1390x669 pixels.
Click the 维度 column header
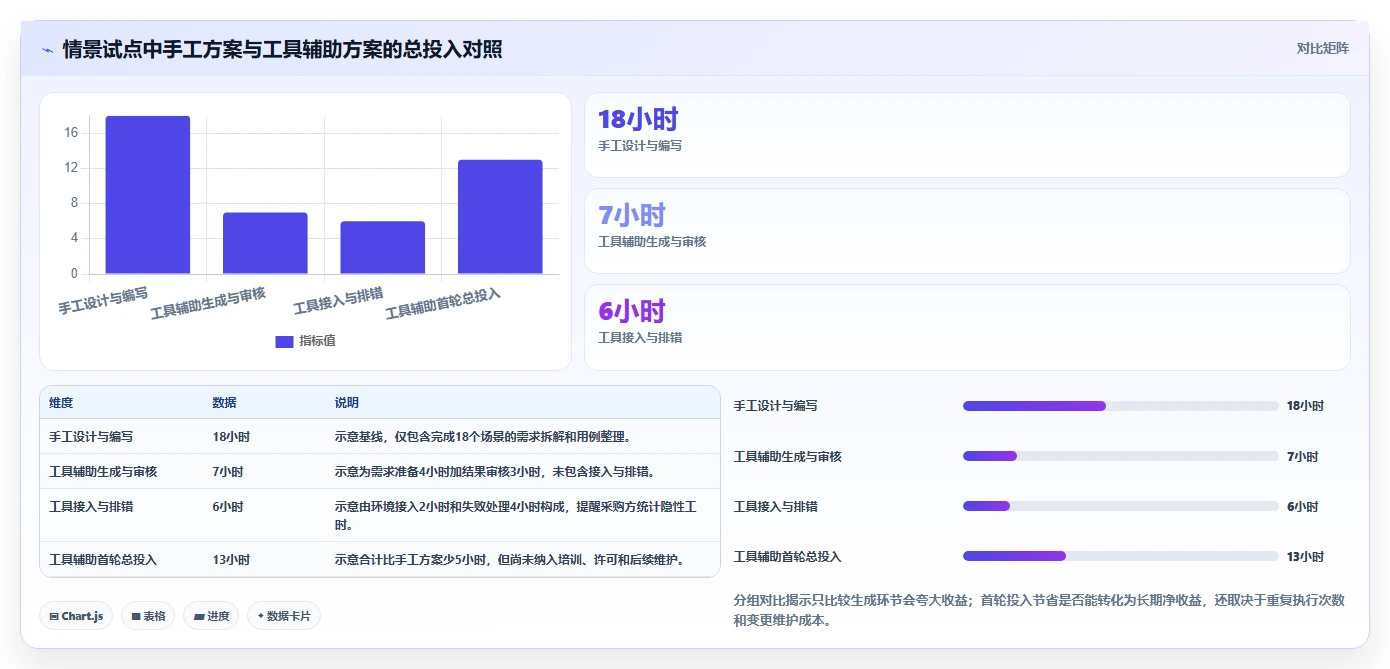click(x=61, y=403)
